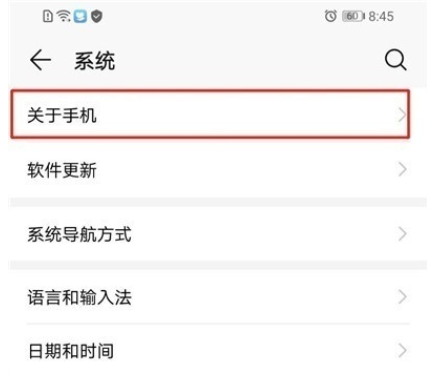
Task: Open the 关于手机 menu entry
Action: tap(210, 114)
